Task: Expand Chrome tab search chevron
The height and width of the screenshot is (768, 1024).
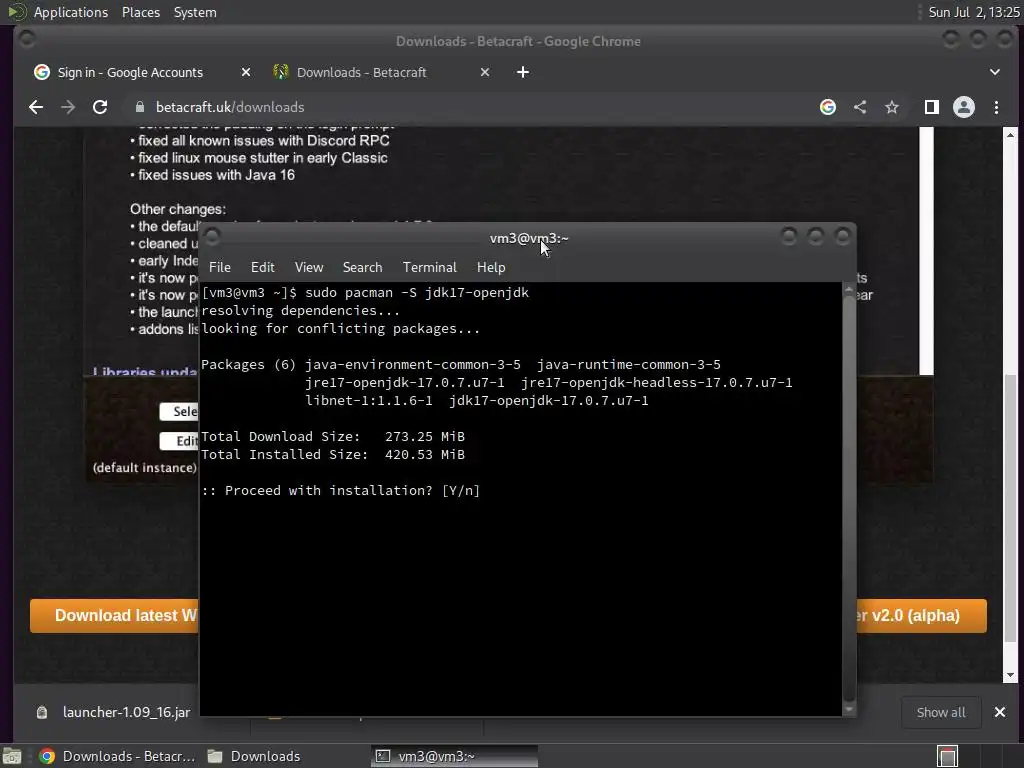Action: pos(995,72)
